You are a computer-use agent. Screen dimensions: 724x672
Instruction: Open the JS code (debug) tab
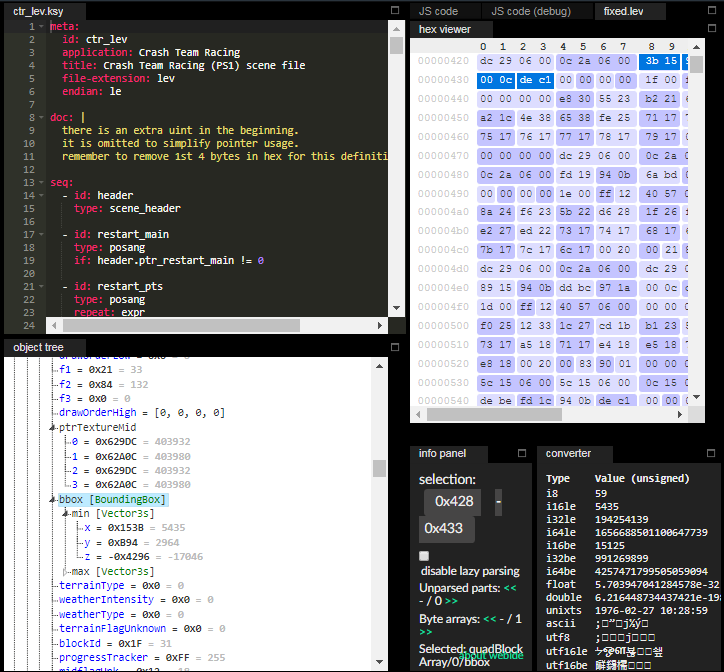click(531, 11)
